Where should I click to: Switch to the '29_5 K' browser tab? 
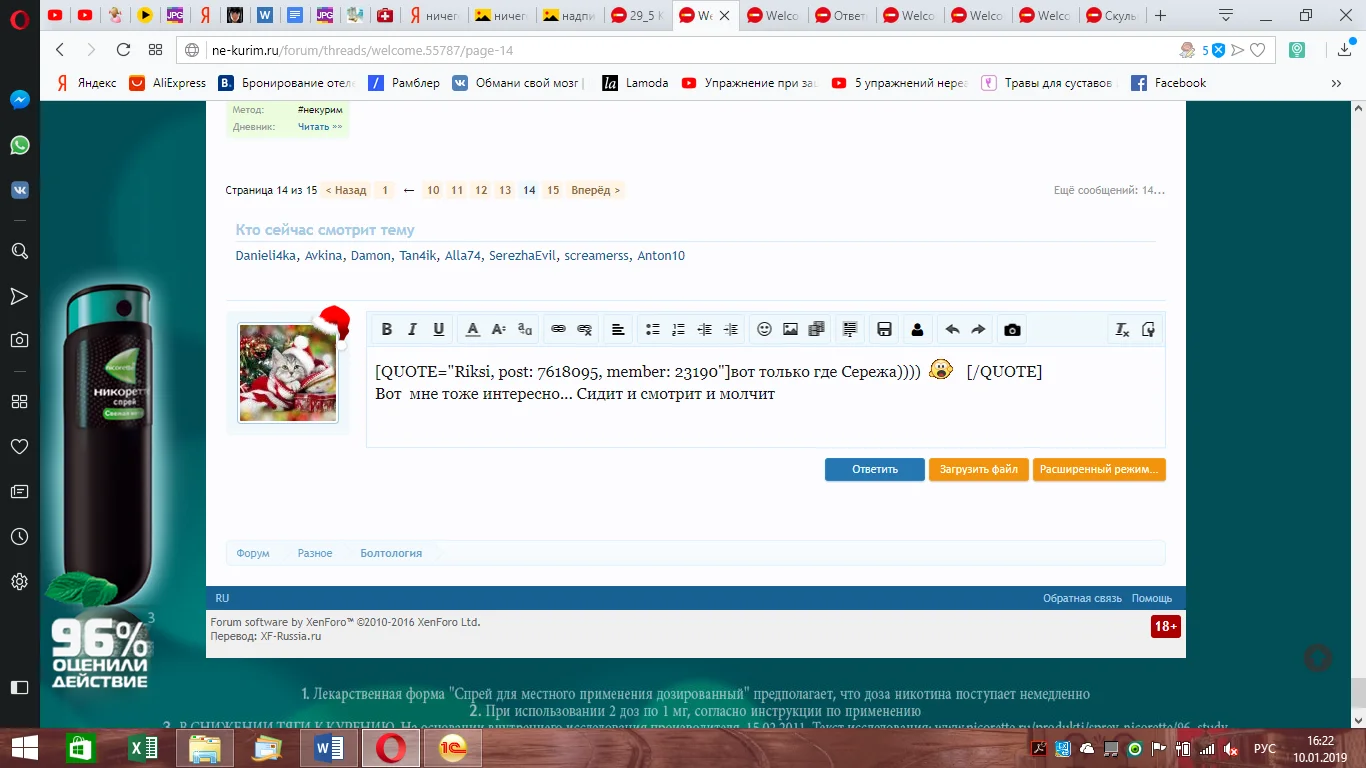(636, 15)
